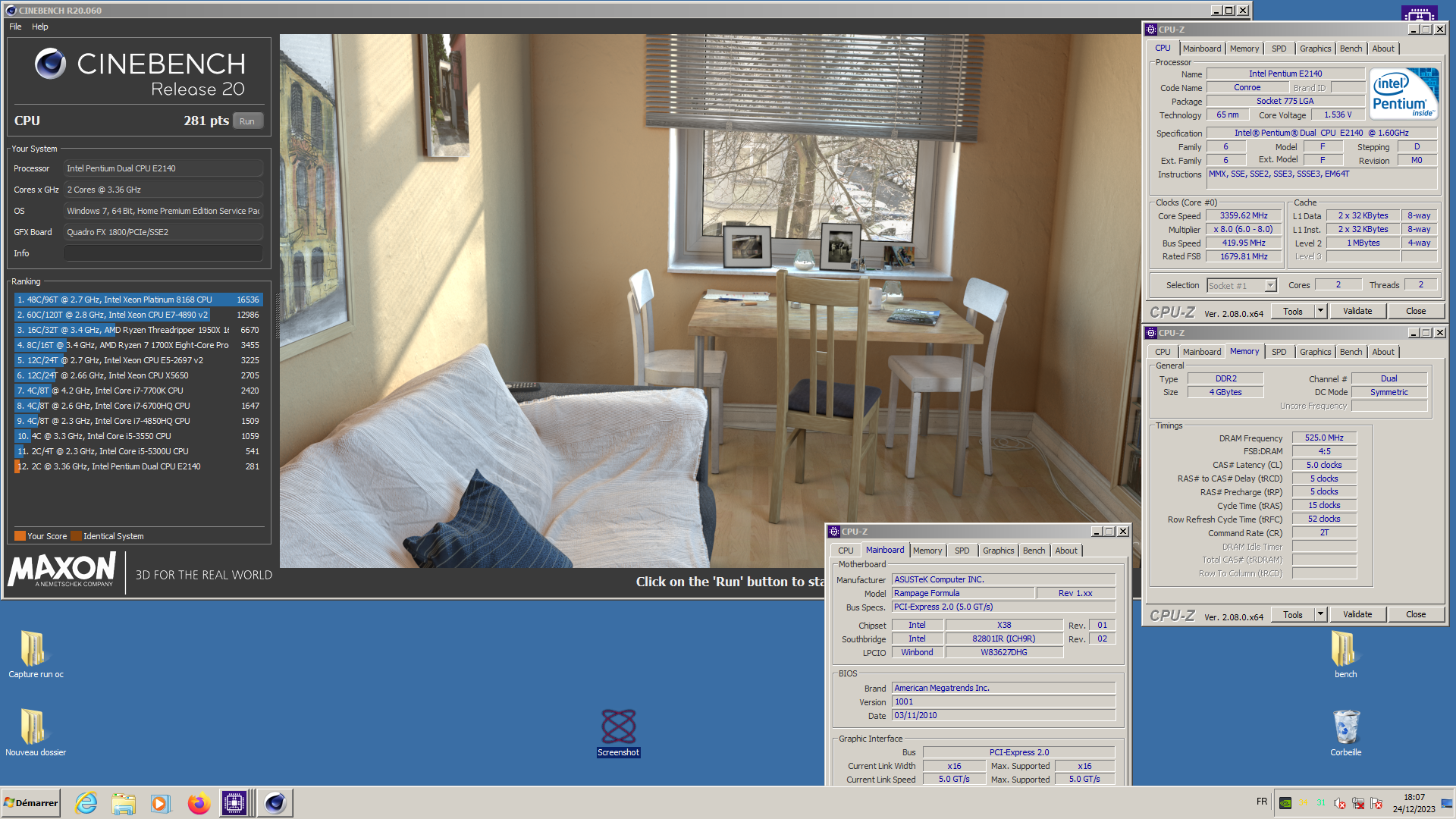Click the FR language indicator
Image resolution: width=1456 pixels, height=819 pixels.
coord(1262,802)
